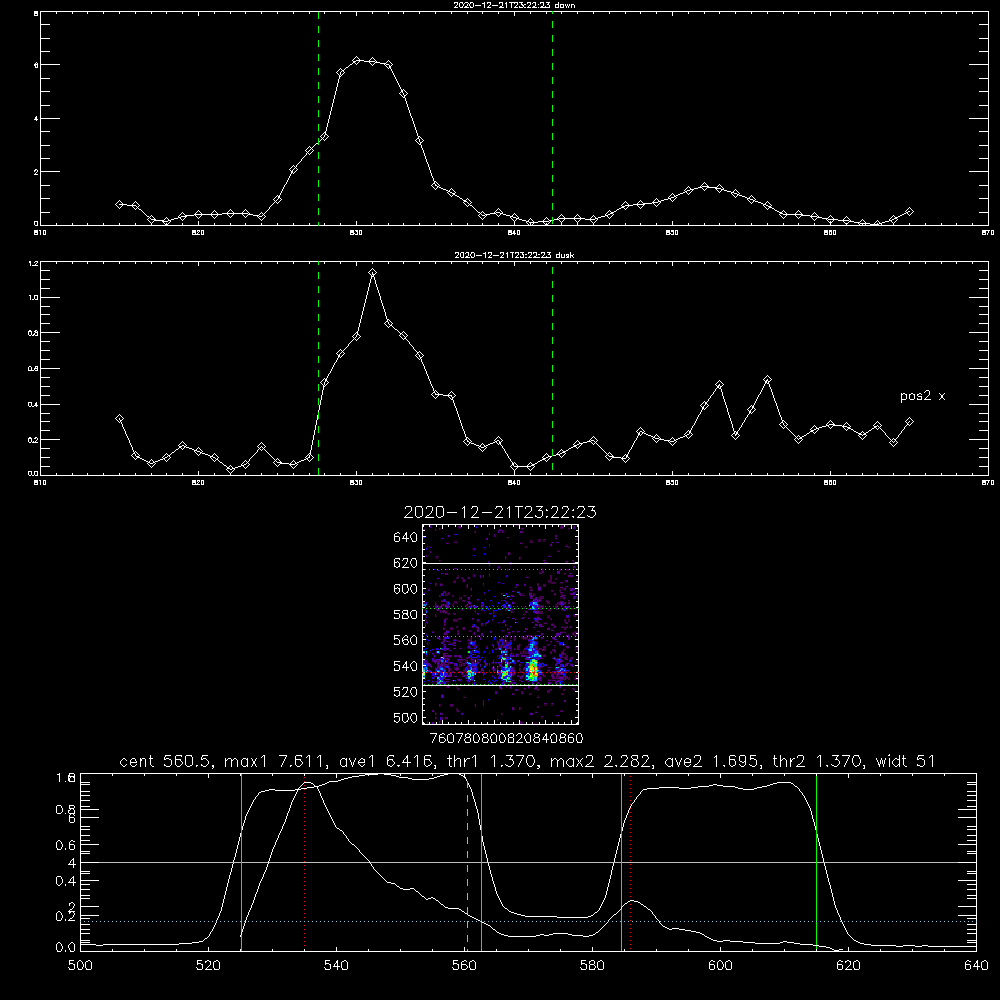This screenshot has height=1000, width=1000.
Task: Click the green vertical line at 525
Action: [x=241, y=862]
